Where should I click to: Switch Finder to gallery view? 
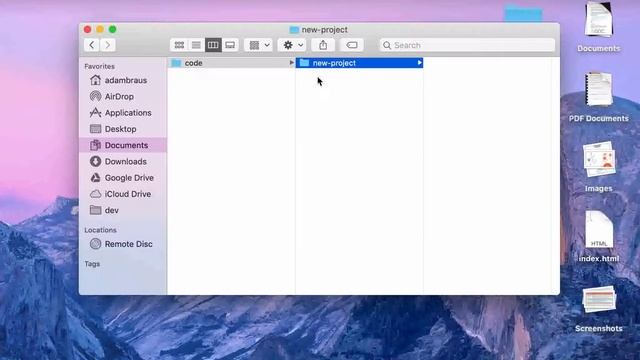pyautogui.click(x=230, y=45)
